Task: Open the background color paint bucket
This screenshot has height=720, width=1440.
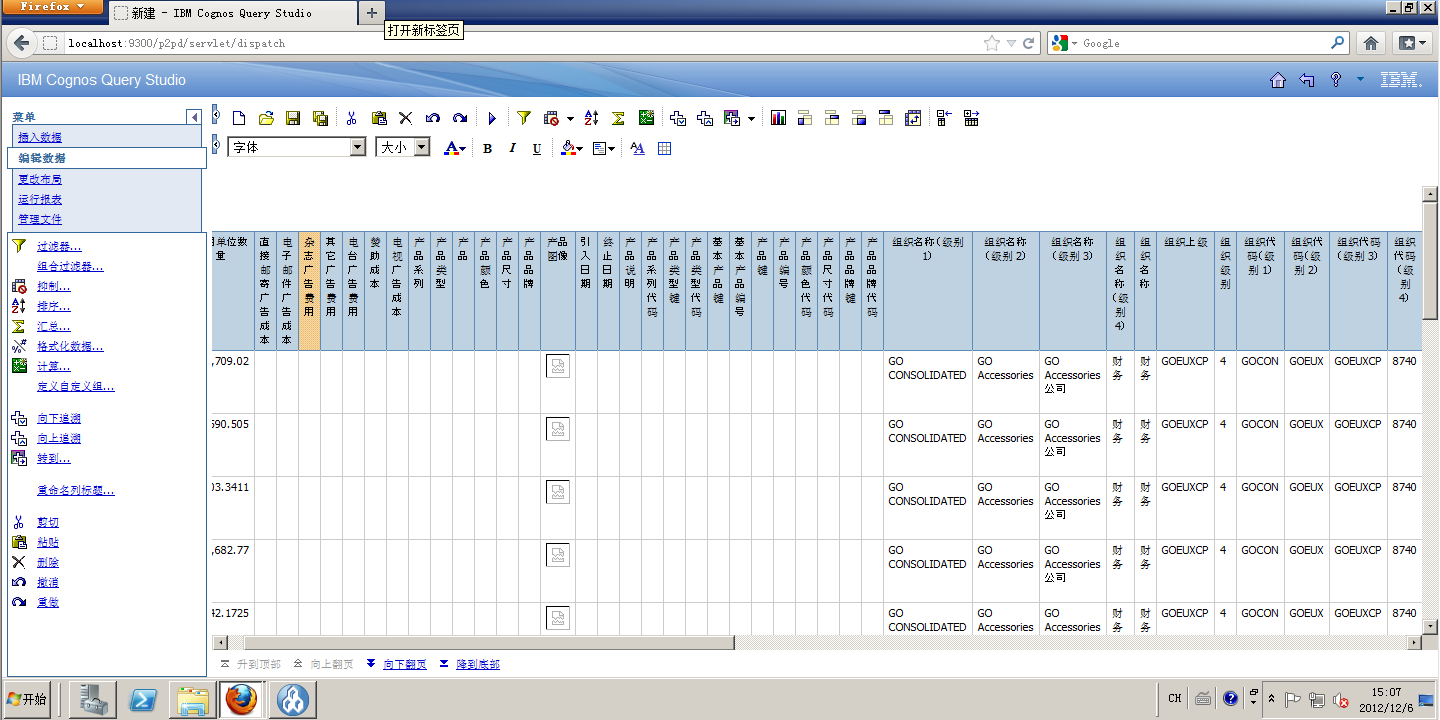Action: coord(571,148)
